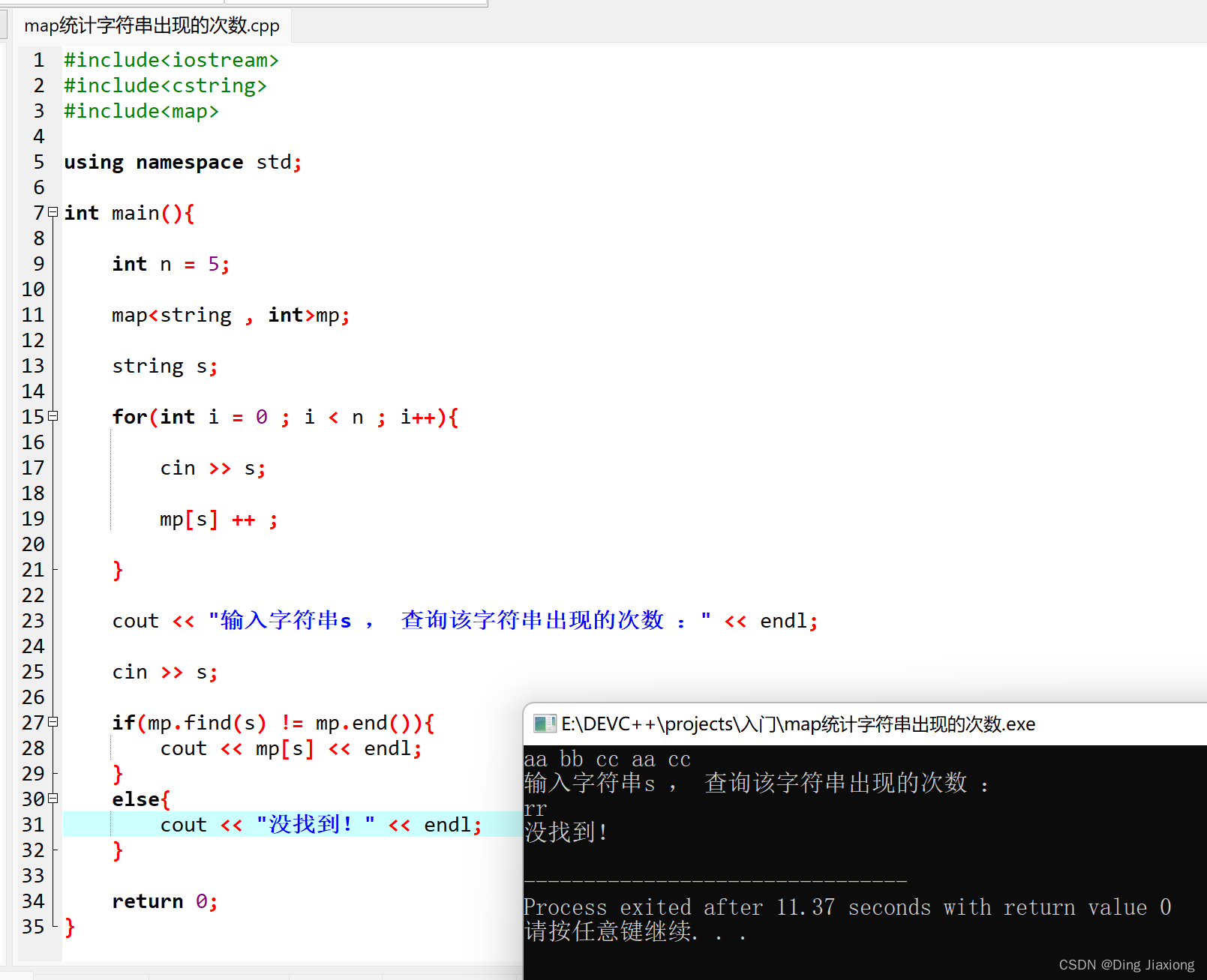Viewport: 1207px width, 980px height.
Task: Click the fold icon beside the else block
Action: [52, 799]
